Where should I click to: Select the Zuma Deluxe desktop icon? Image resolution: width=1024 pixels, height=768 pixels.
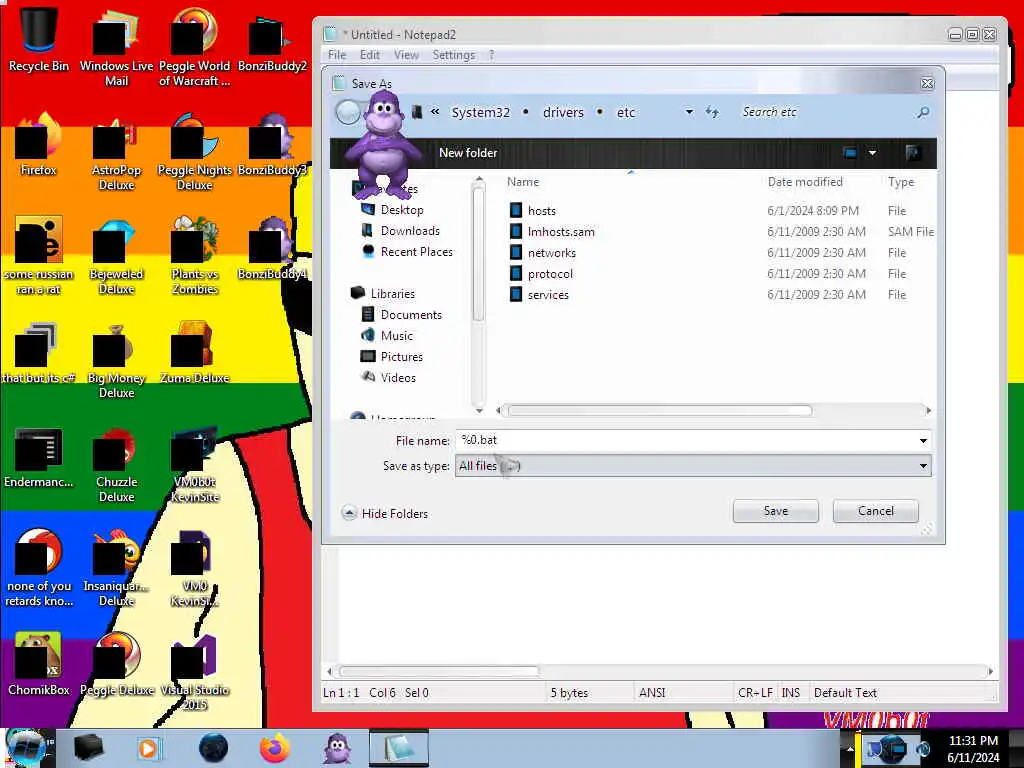(x=195, y=353)
